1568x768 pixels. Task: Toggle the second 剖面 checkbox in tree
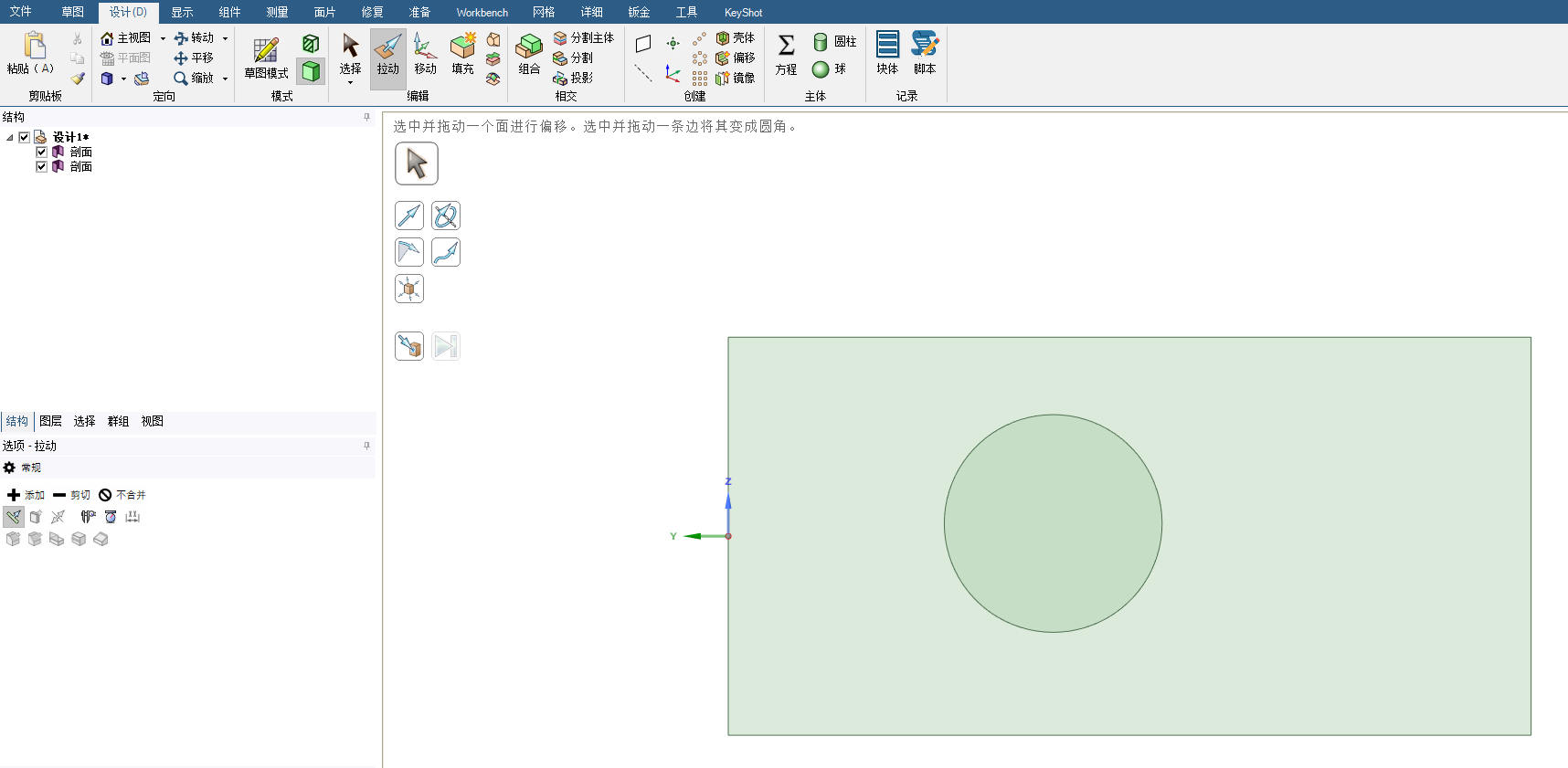click(x=41, y=166)
